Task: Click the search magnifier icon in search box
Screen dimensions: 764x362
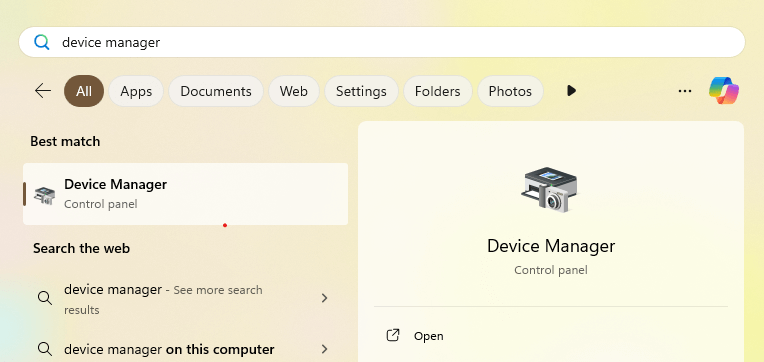Action: pyautogui.click(x=42, y=42)
